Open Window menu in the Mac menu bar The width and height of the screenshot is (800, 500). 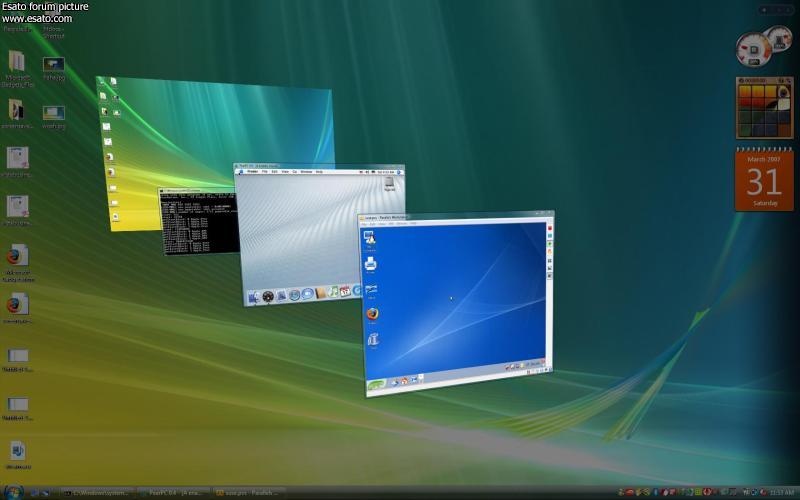pos(306,172)
